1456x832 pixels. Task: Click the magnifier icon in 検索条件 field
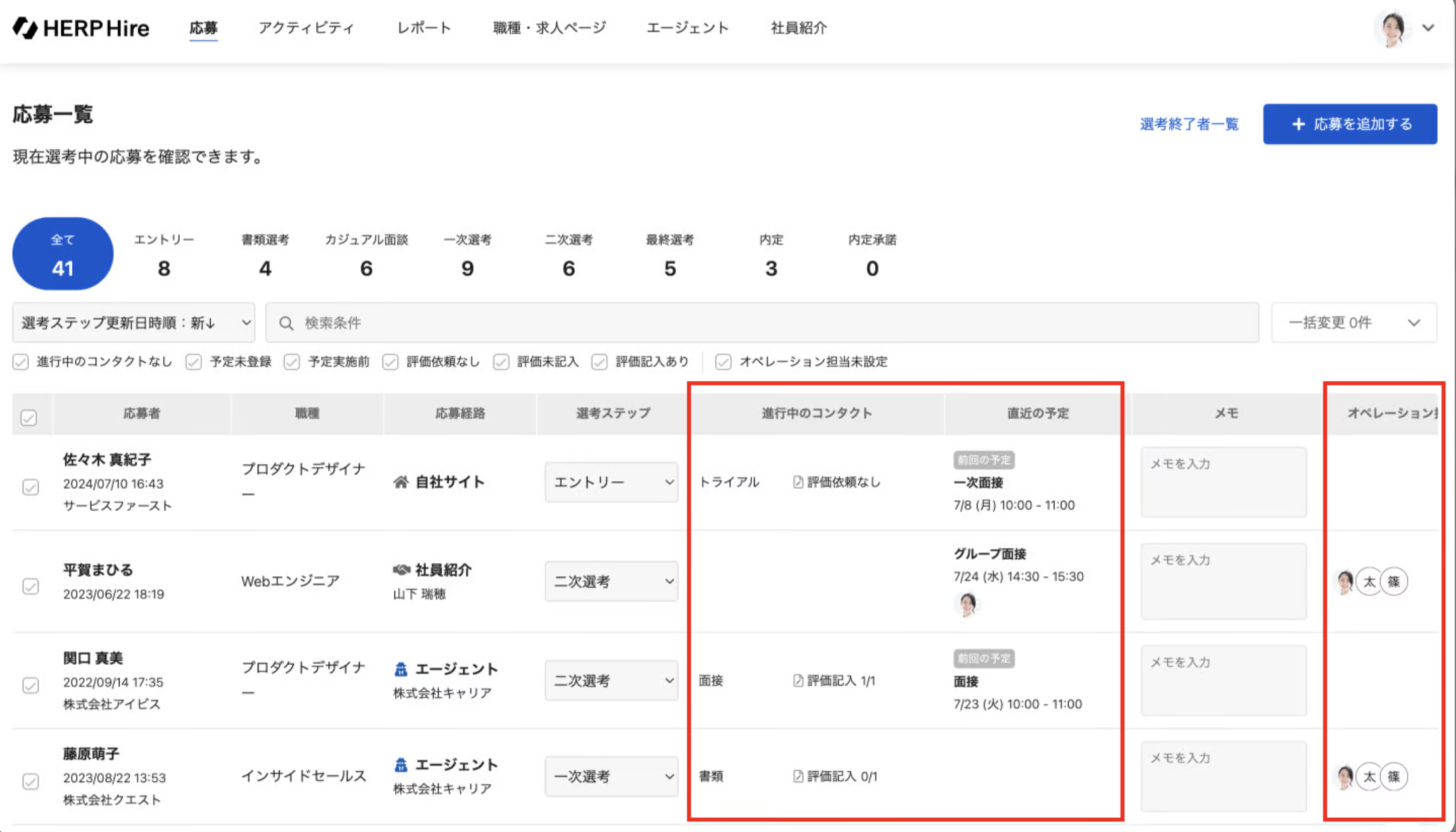286,323
